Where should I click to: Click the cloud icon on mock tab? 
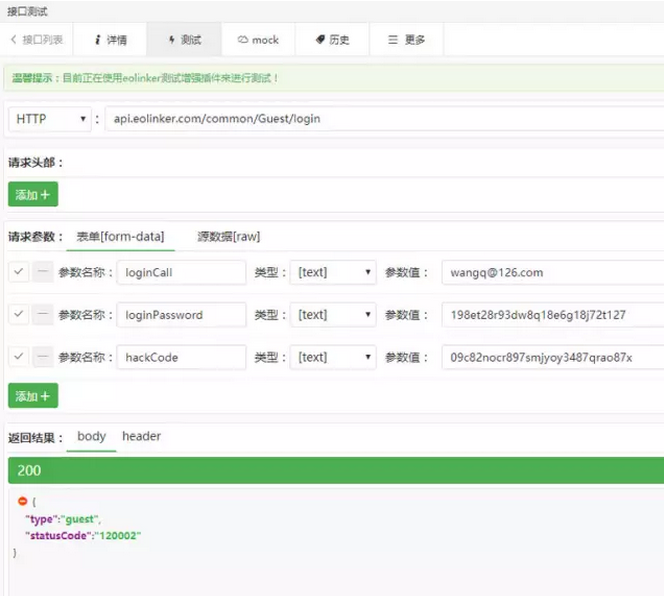pos(243,39)
